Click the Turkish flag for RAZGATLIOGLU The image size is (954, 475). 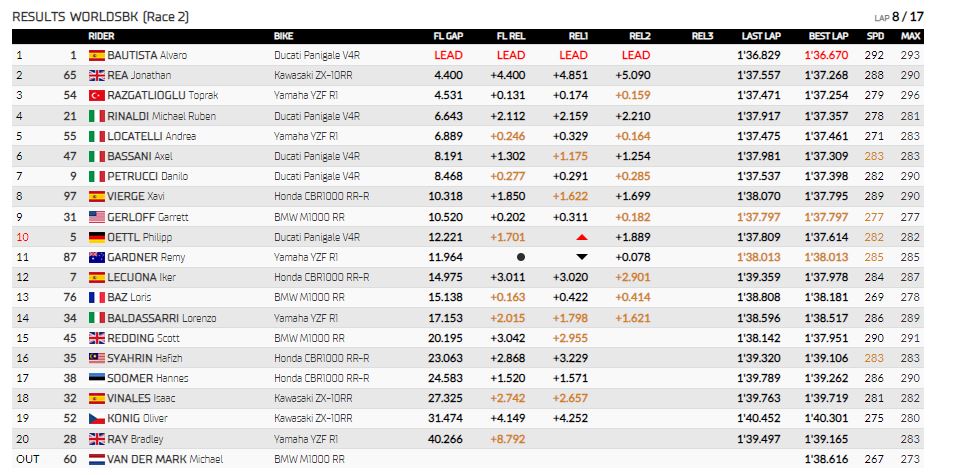(97, 95)
